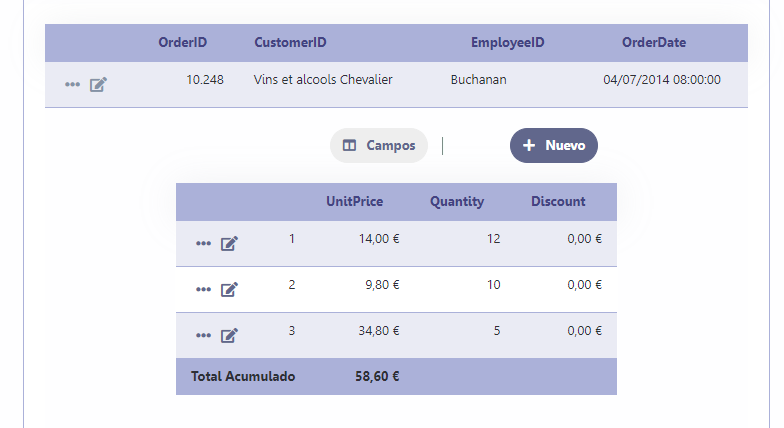
Task: Show the ellipsis actions on detail row 3
Action: pyautogui.click(x=203, y=335)
